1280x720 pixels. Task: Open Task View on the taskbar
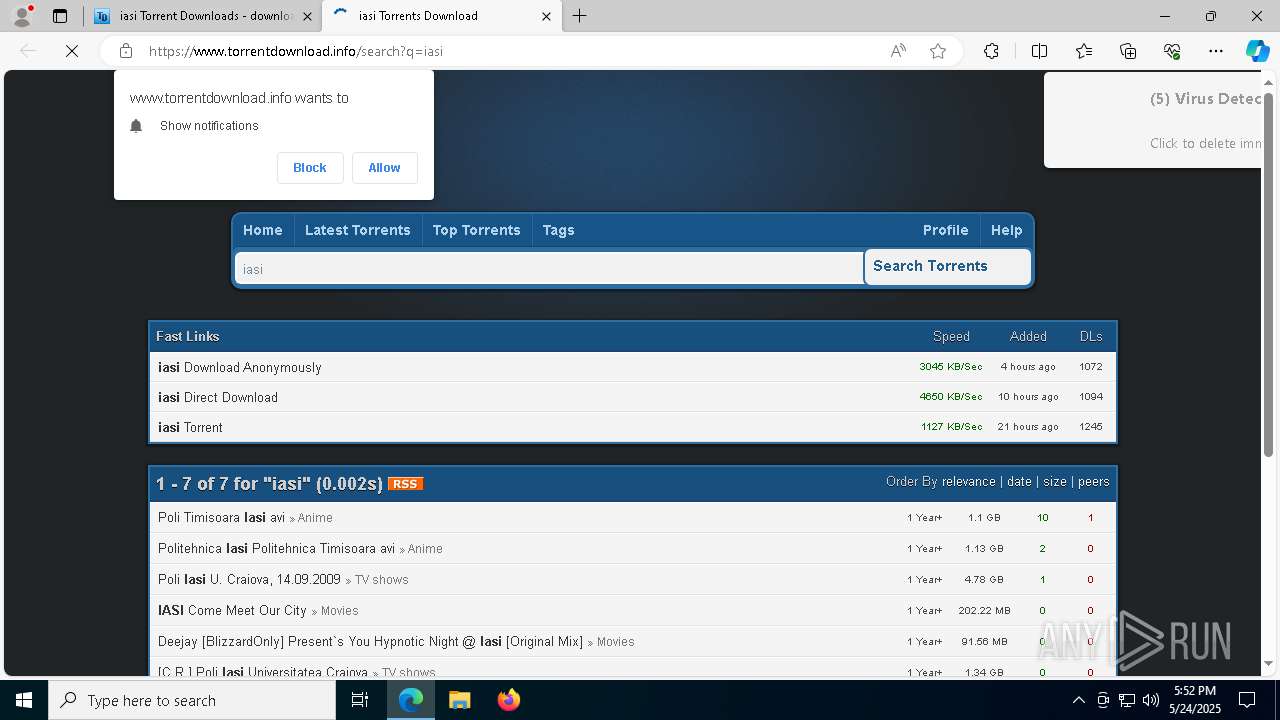pyautogui.click(x=360, y=700)
